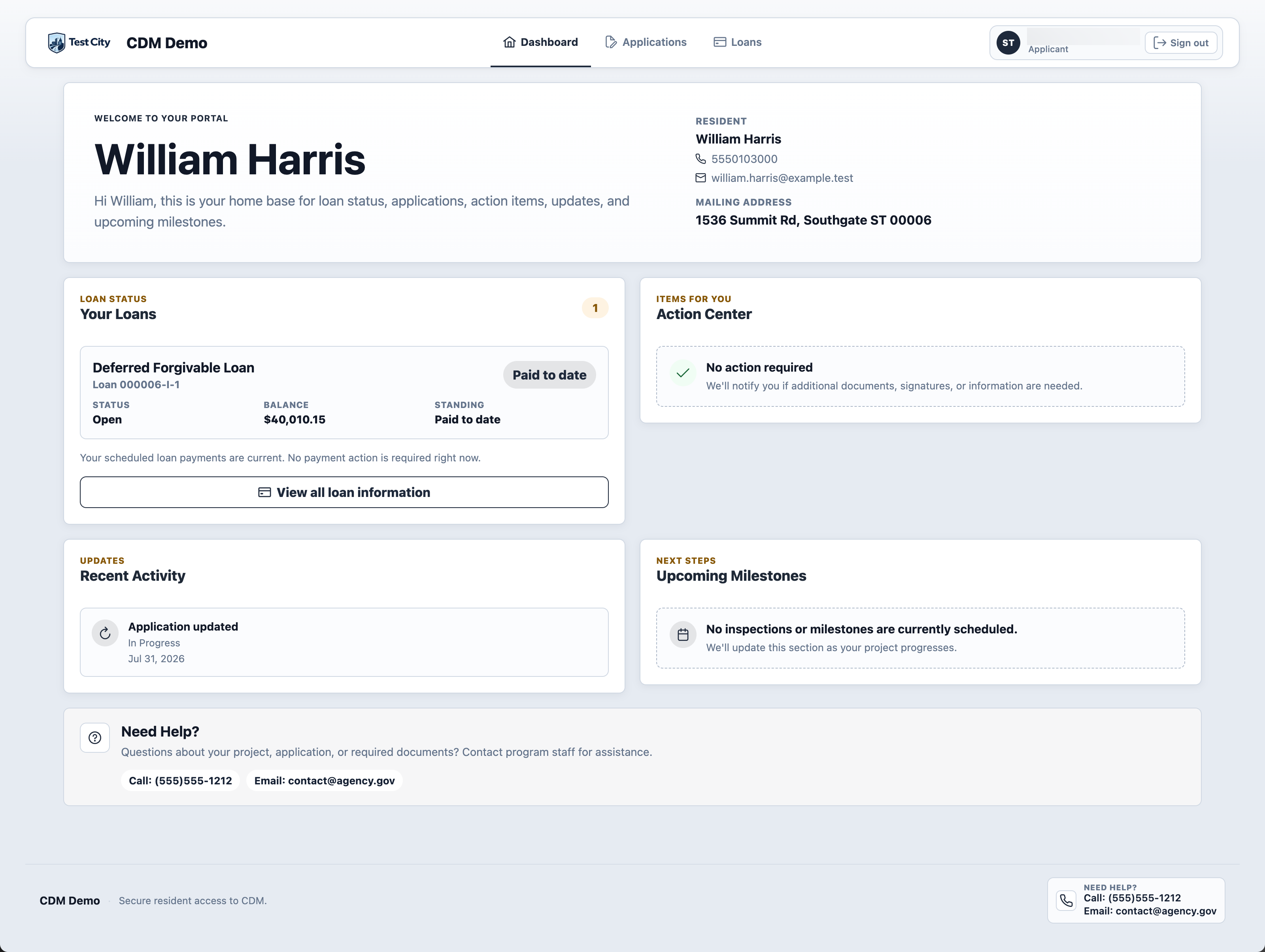Image resolution: width=1265 pixels, height=952 pixels.
Task: Click the Call: (555)555-1212 help chip
Action: pyautogui.click(x=180, y=780)
